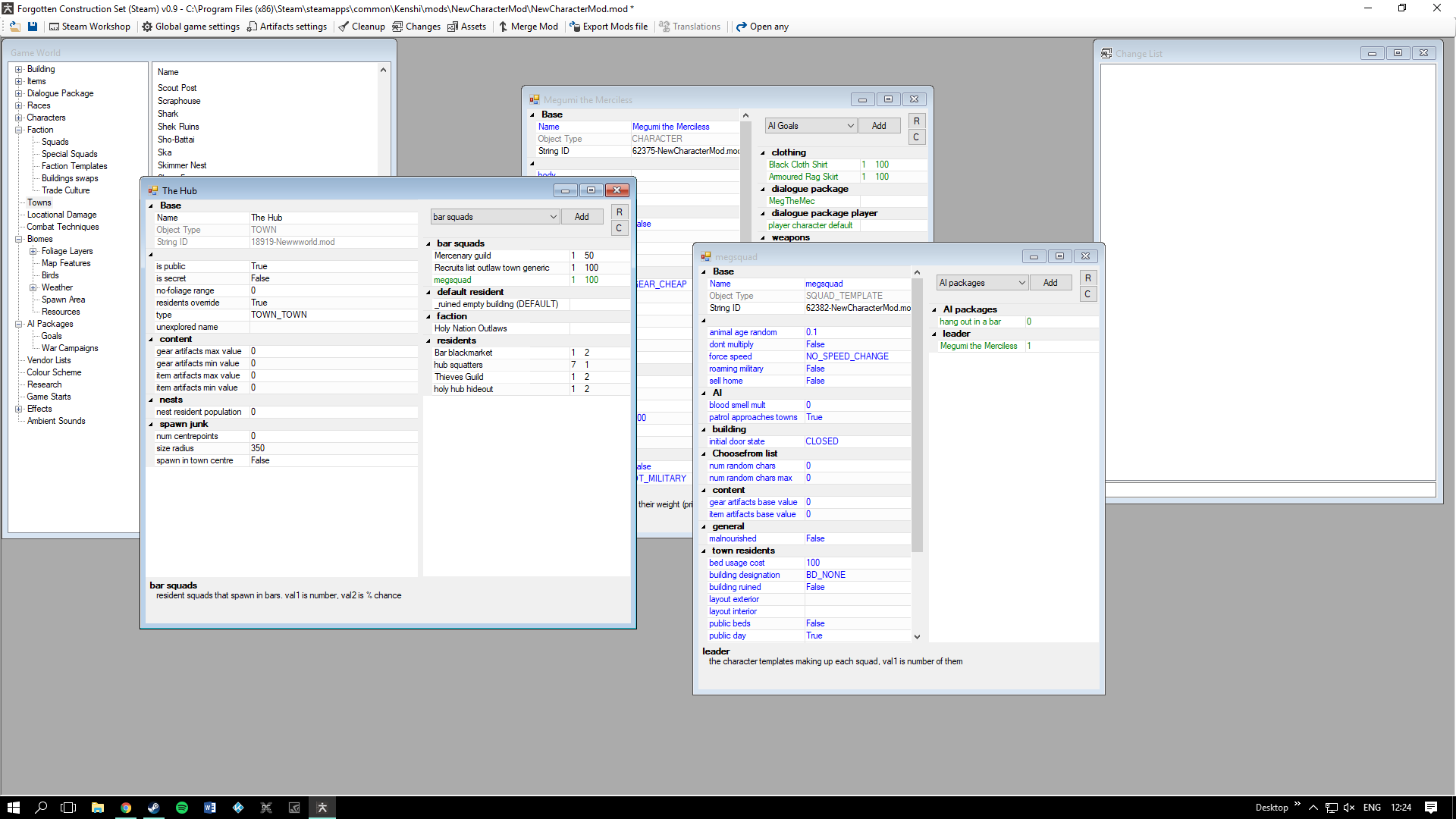Image resolution: width=1456 pixels, height=819 pixels.
Task: Open Steam Workshop menu item
Action: [x=89, y=27]
